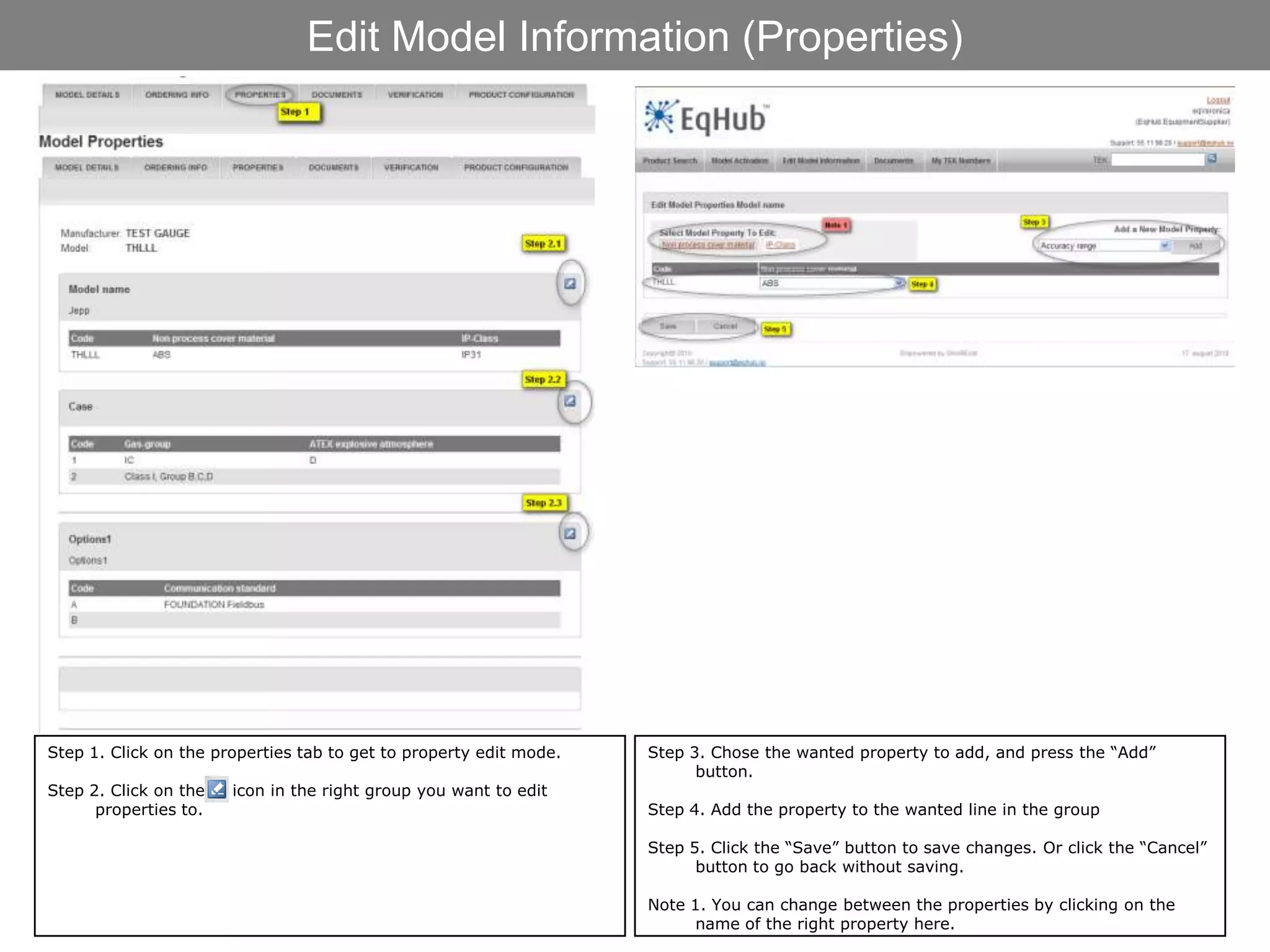Select the PROPERTIES tab below the Model Properties heading
Image resolution: width=1270 pixels, height=952 pixels.
point(258,167)
